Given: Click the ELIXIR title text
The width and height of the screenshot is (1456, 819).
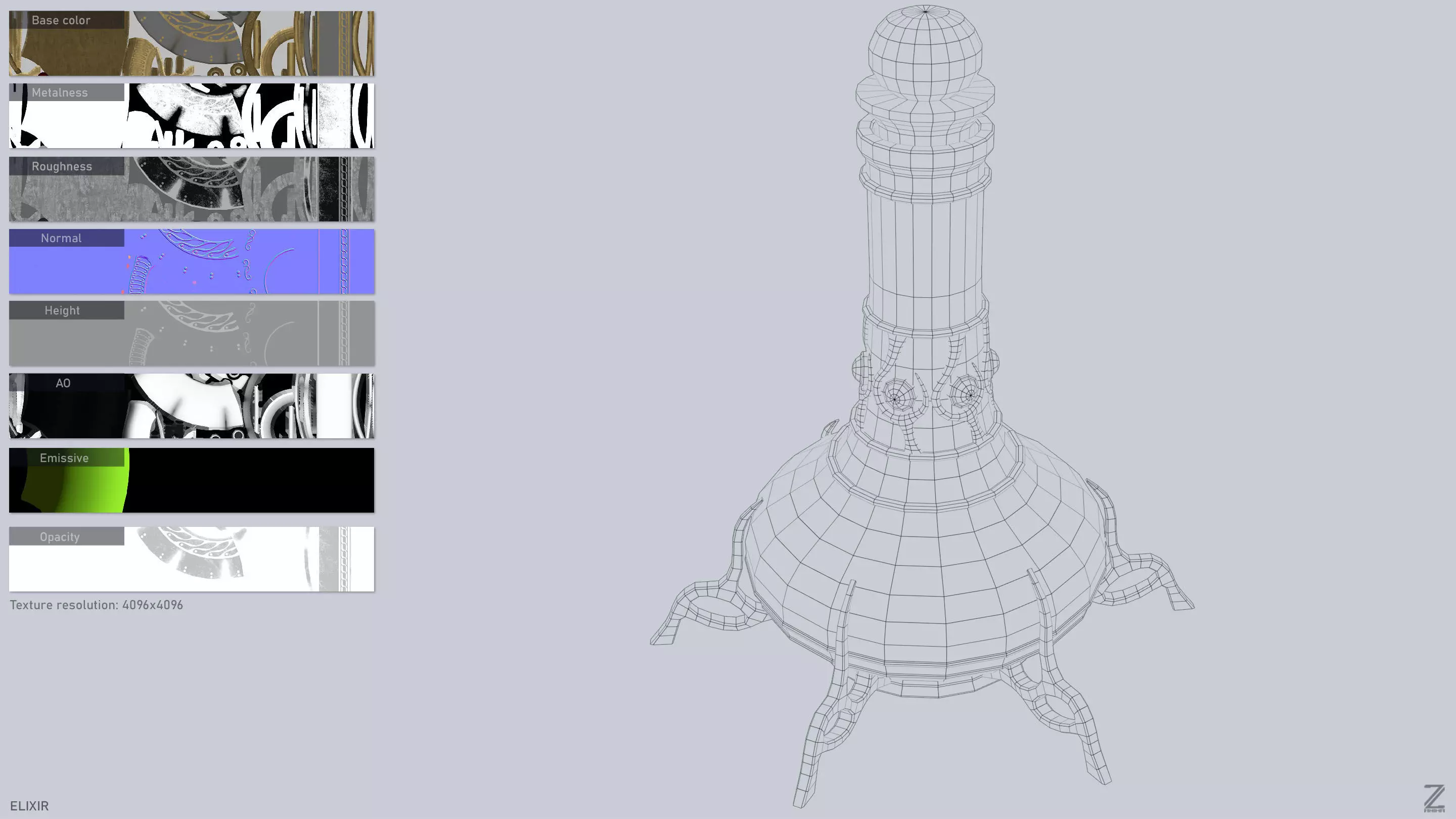Looking at the screenshot, I should (29, 806).
